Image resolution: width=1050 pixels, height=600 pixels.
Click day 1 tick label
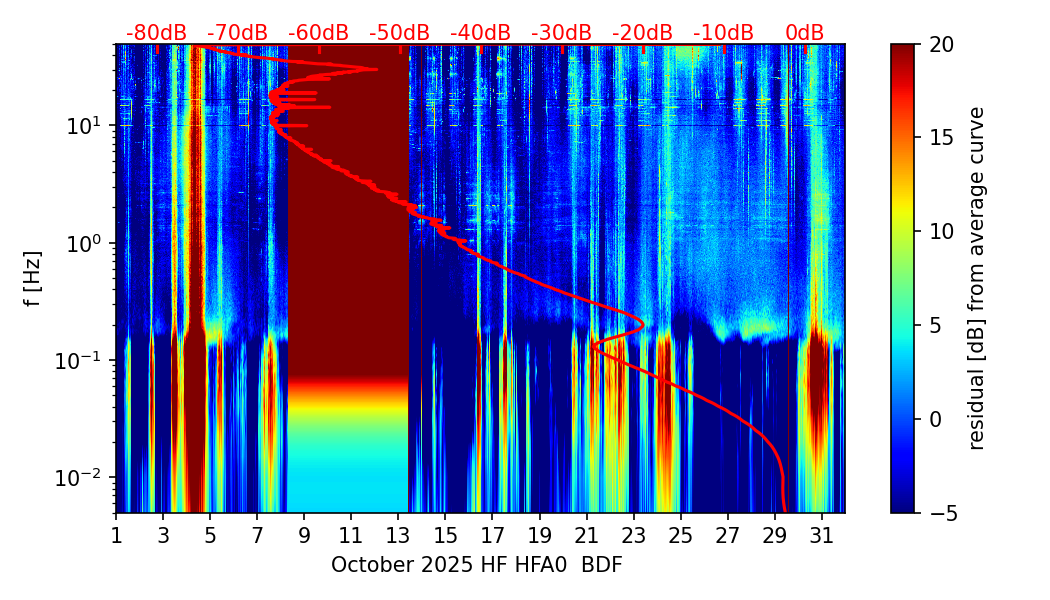pyautogui.click(x=116, y=534)
